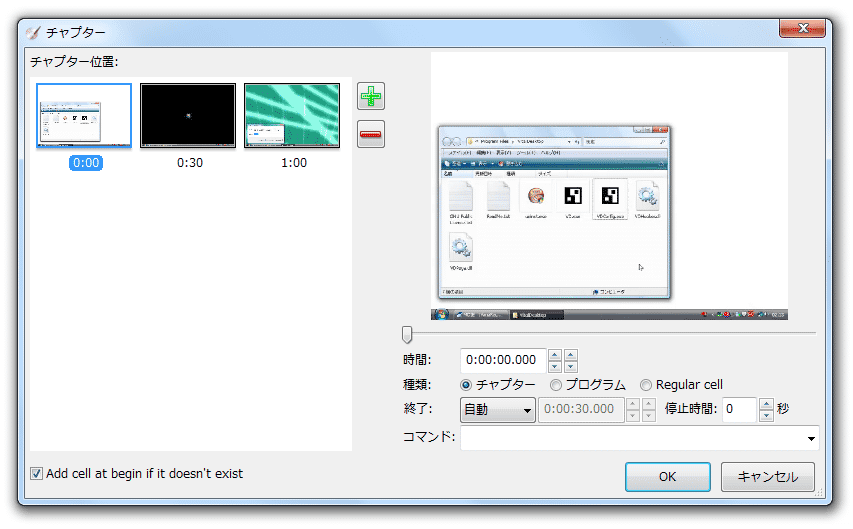Select the 1:00 chapter thumbnail
Image resolution: width=853 pixels, height=529 pixels.
[292, 116]
